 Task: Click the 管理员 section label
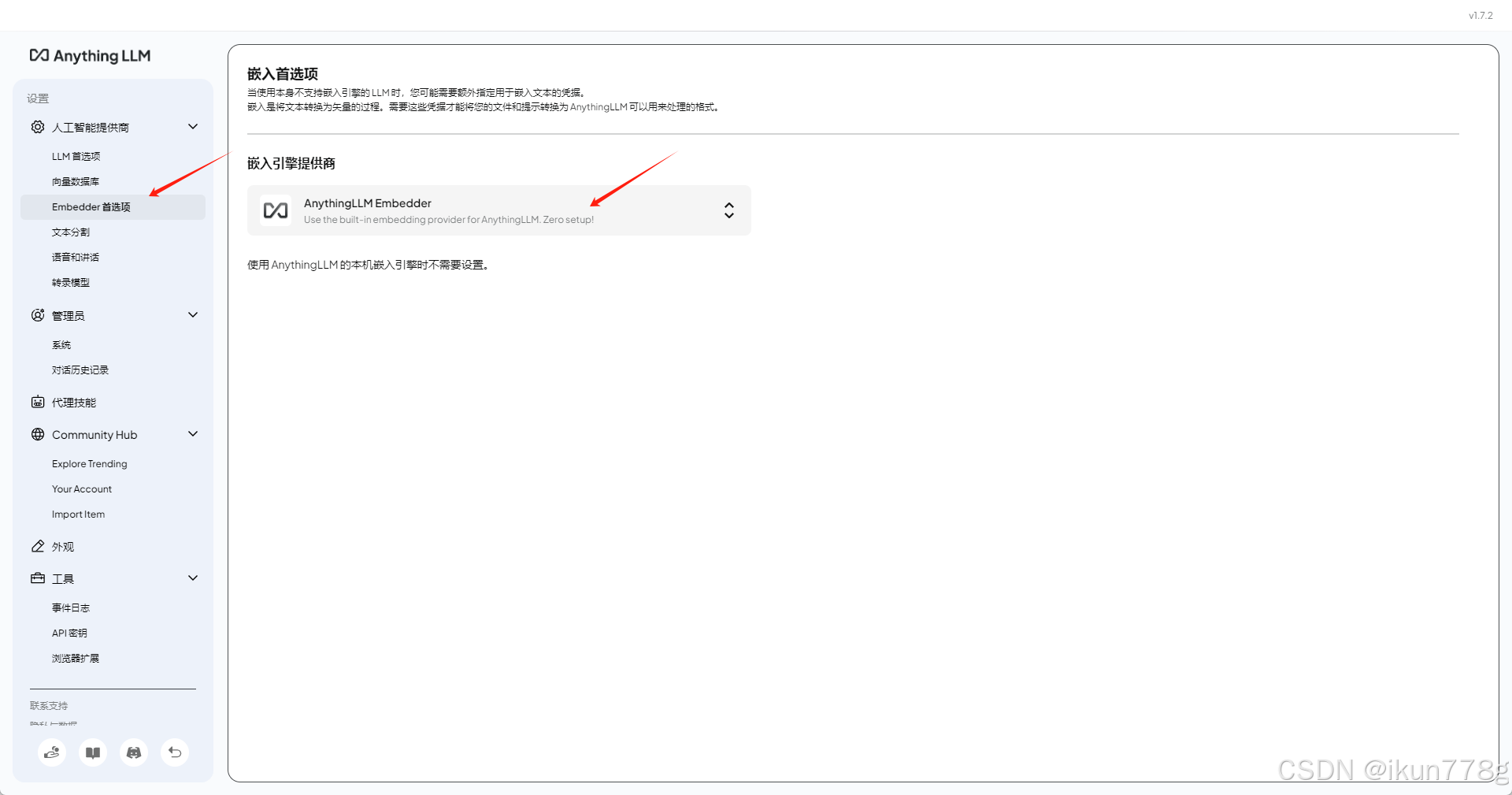(x=69, y=316)
